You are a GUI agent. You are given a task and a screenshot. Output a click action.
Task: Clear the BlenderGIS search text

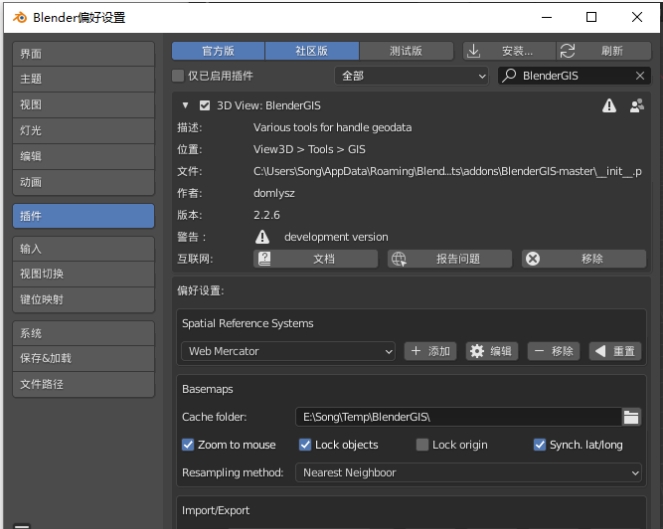(x=640, y=76)
